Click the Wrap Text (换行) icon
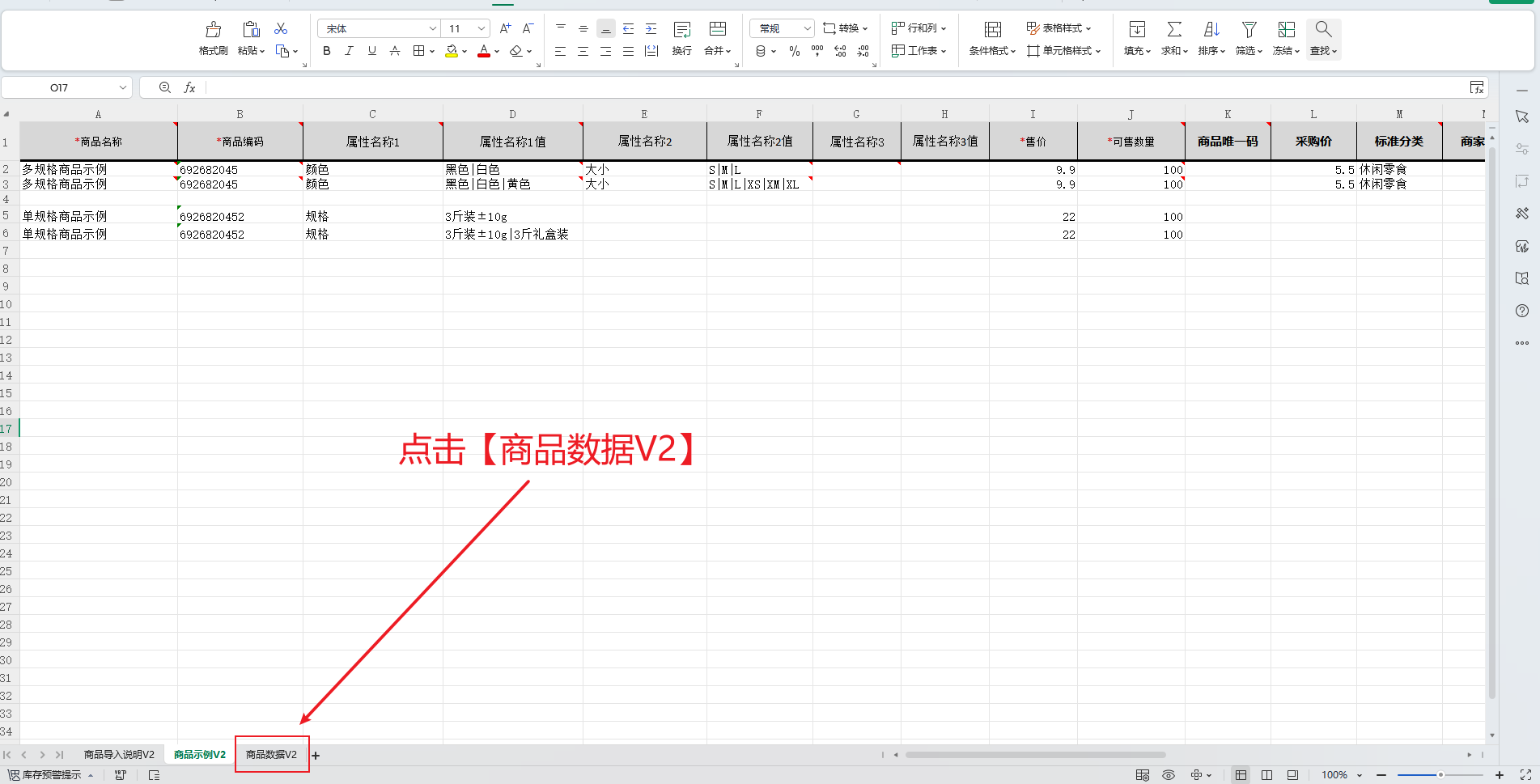 coord(681,31)
